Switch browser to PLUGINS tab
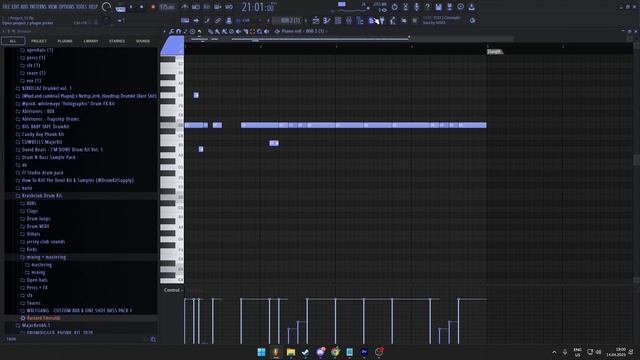The width and height of the screenshot is (640, 360). [x=65, y=41]
